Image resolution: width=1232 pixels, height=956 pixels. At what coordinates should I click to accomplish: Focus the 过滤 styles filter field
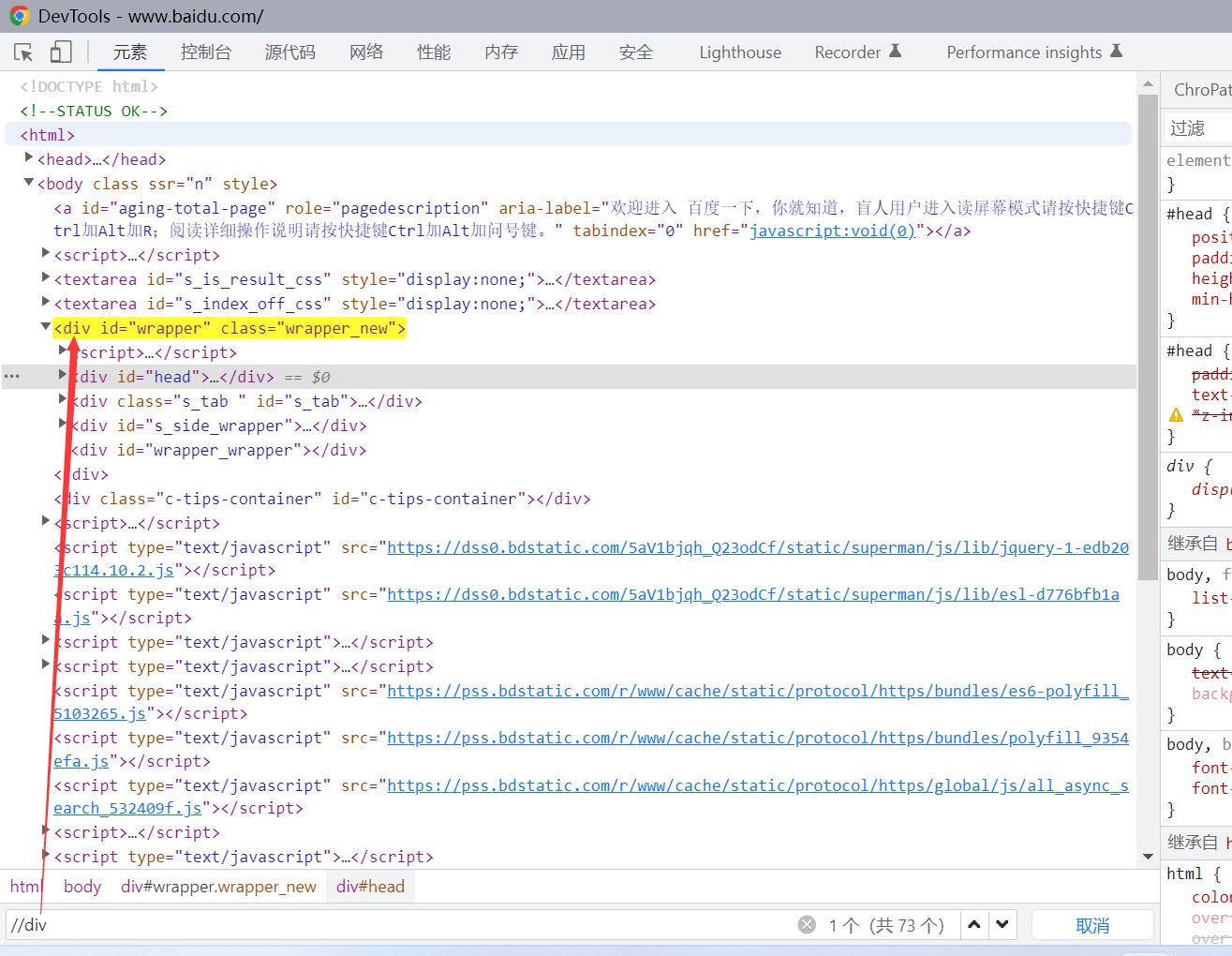click(1198, 127)
